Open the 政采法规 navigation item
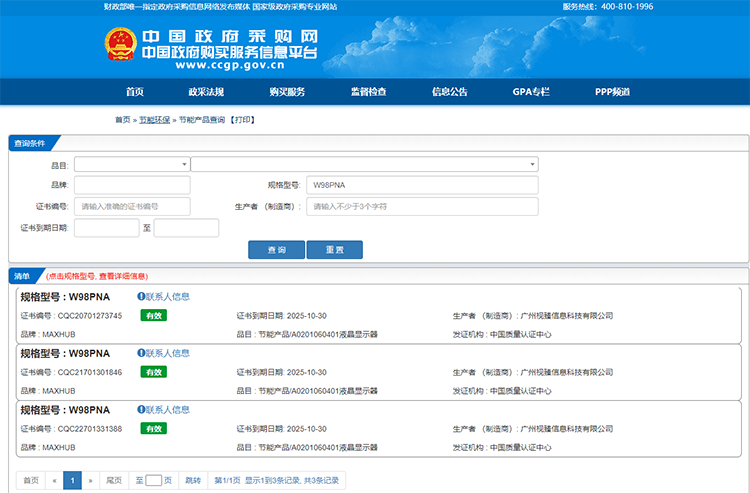The height and width of the screenshot is (493, 750). pyautogui.click(x=206, y=92)
